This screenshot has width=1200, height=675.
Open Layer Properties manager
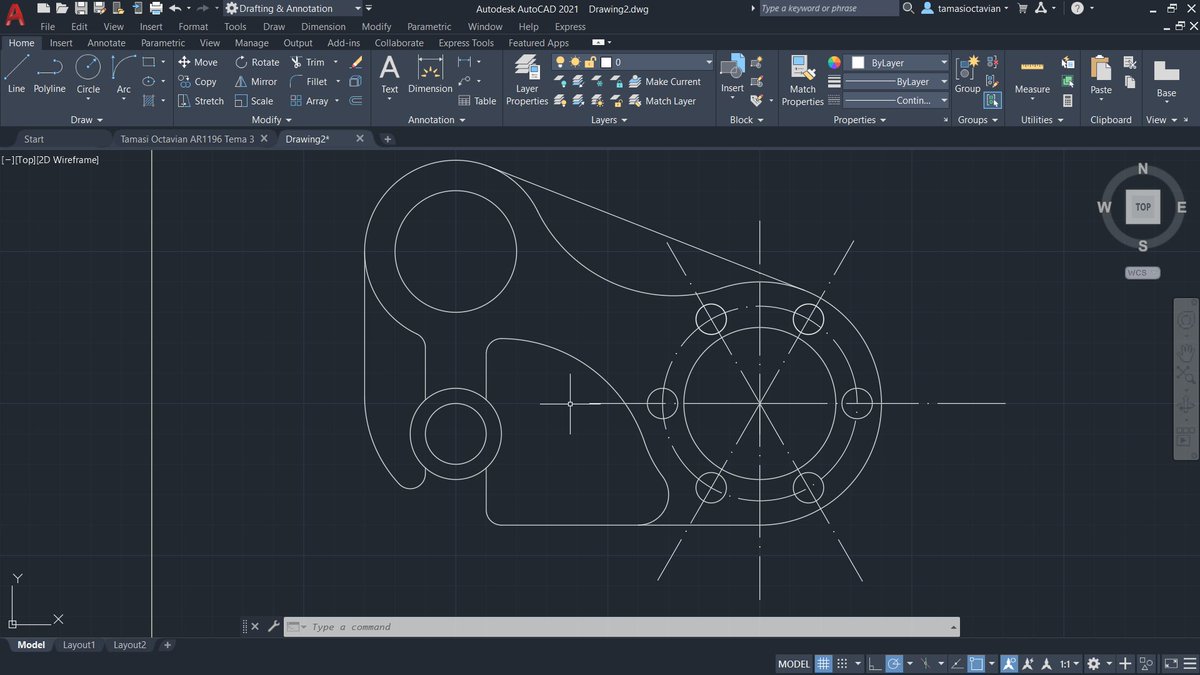tap(527, 80)
